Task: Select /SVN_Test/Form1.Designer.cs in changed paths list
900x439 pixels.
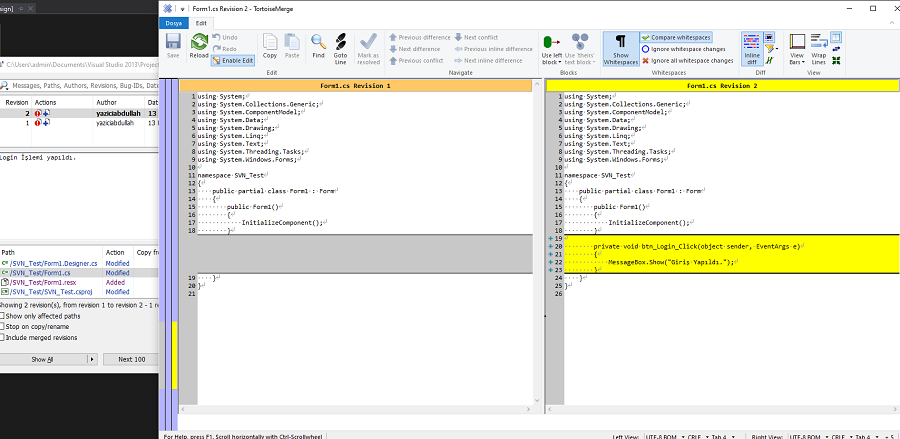Action: (x=52, y=263)
